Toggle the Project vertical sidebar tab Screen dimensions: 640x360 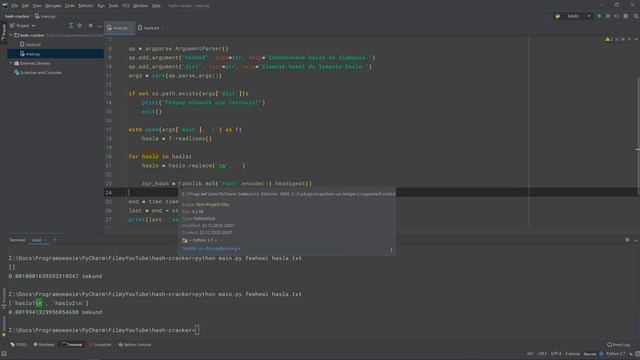pyautogui.click(x=3, y=31)
